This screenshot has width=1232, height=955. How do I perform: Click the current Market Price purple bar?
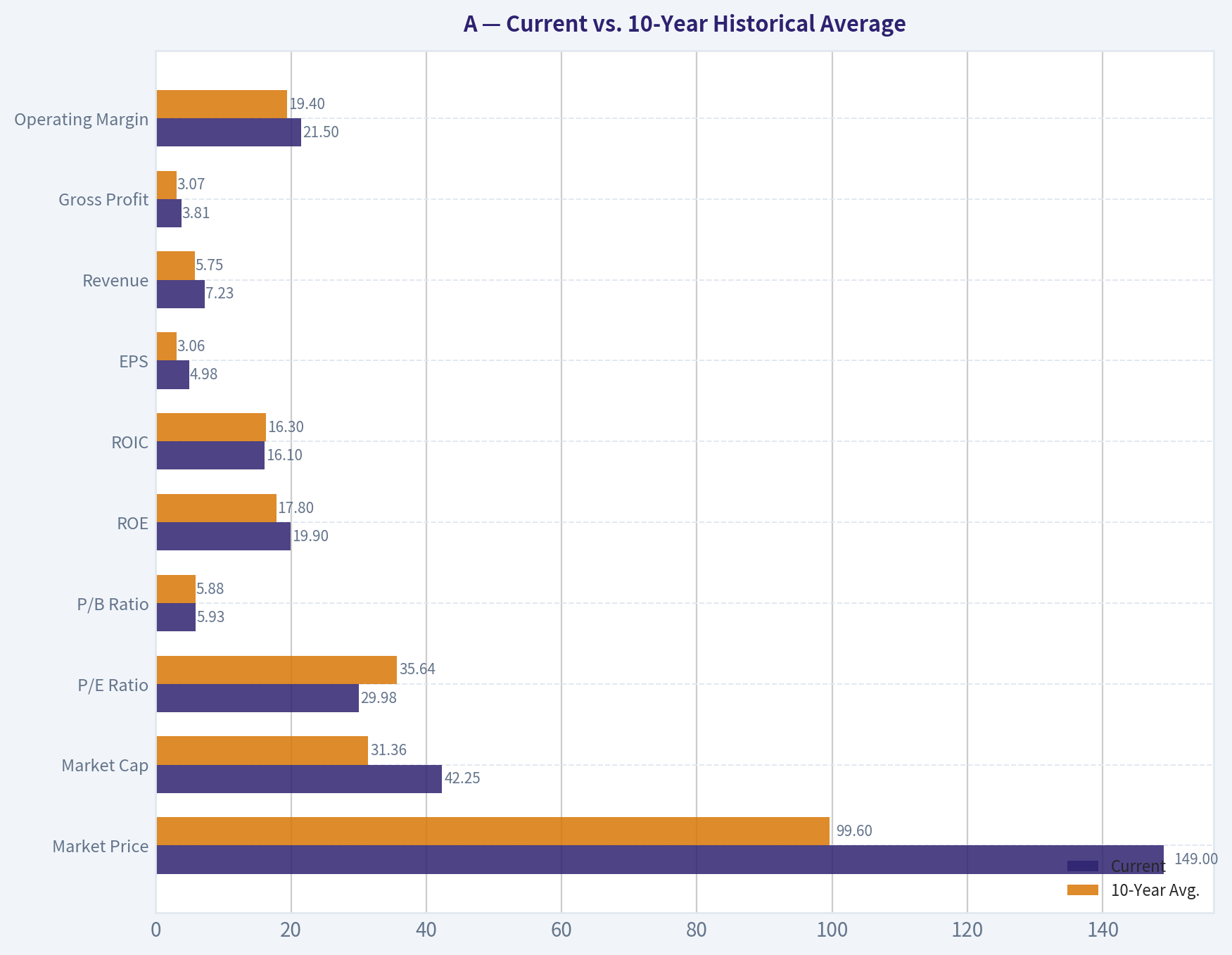[x=660, y=860]
